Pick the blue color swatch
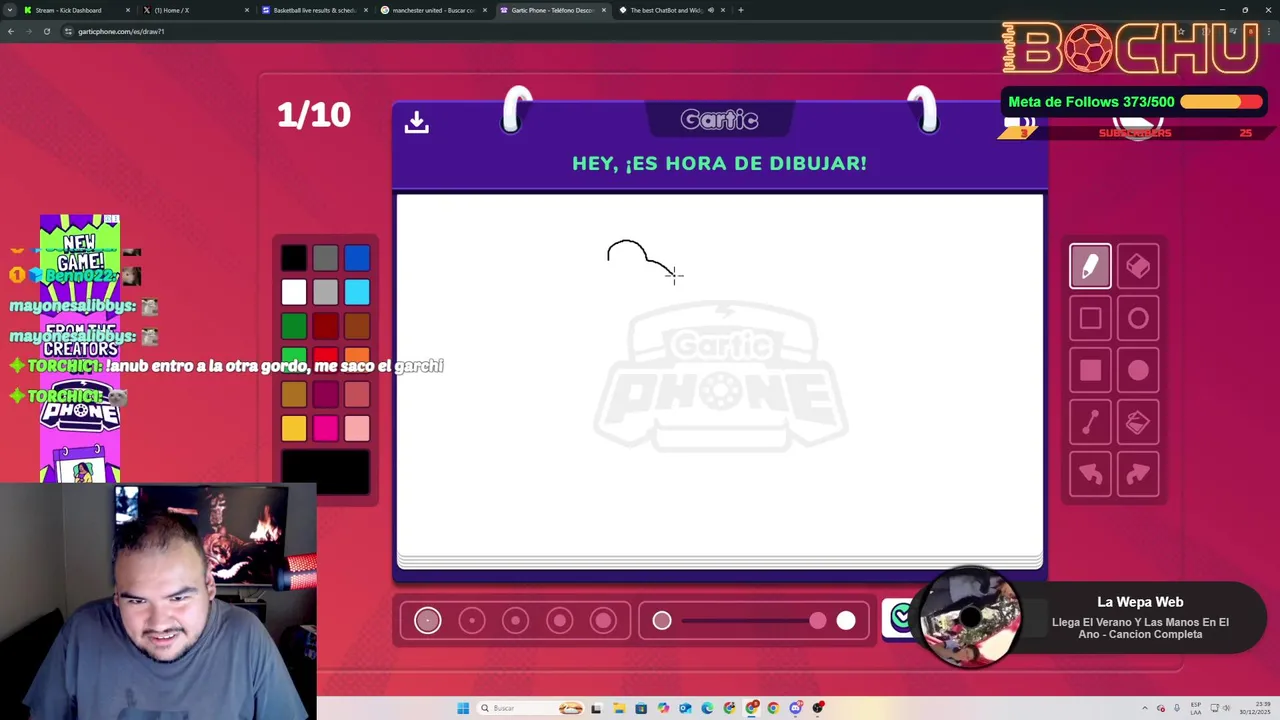Screen dimensions: 1280x720 pyautogui.click(x=357, y=258)
